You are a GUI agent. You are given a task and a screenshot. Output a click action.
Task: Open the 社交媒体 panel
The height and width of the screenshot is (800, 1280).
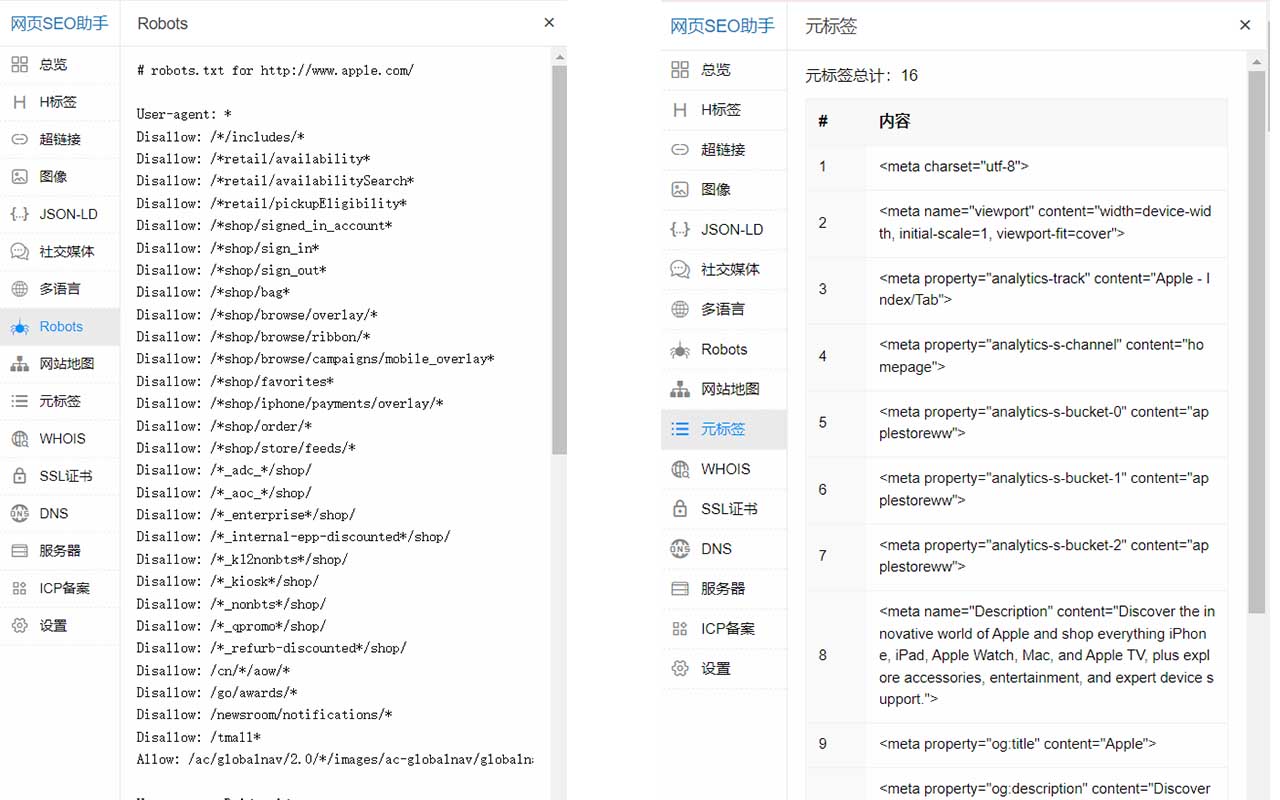tap(60, 251)
